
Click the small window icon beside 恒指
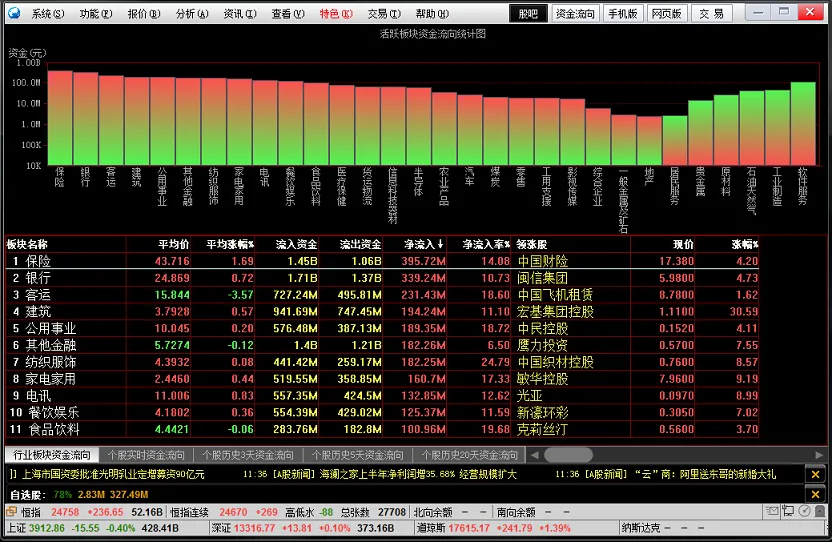coord(11,512)
